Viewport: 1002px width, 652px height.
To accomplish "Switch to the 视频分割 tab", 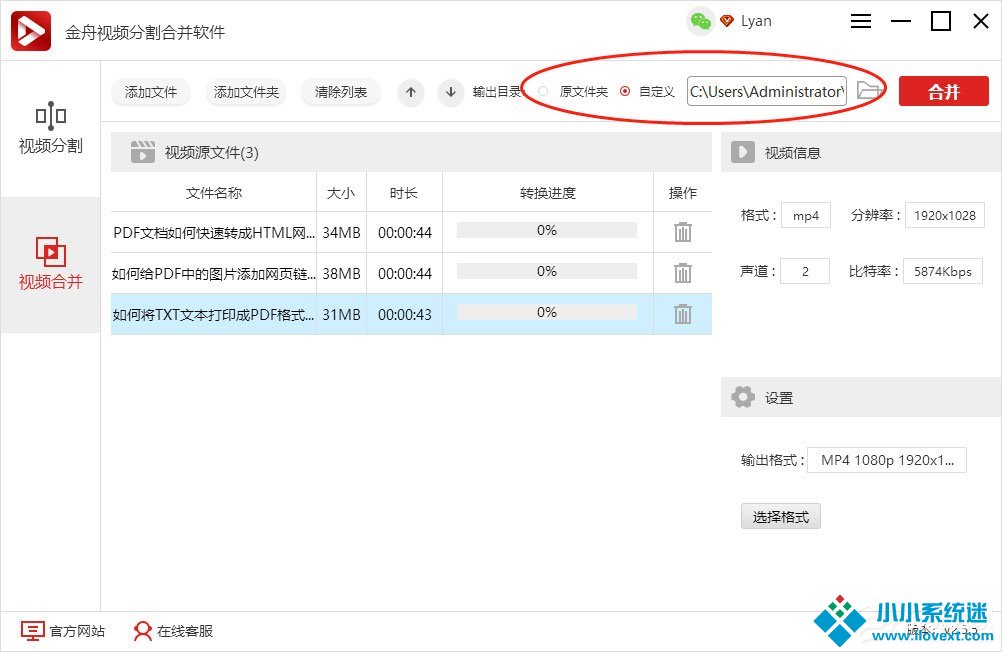I will [50, 128].
